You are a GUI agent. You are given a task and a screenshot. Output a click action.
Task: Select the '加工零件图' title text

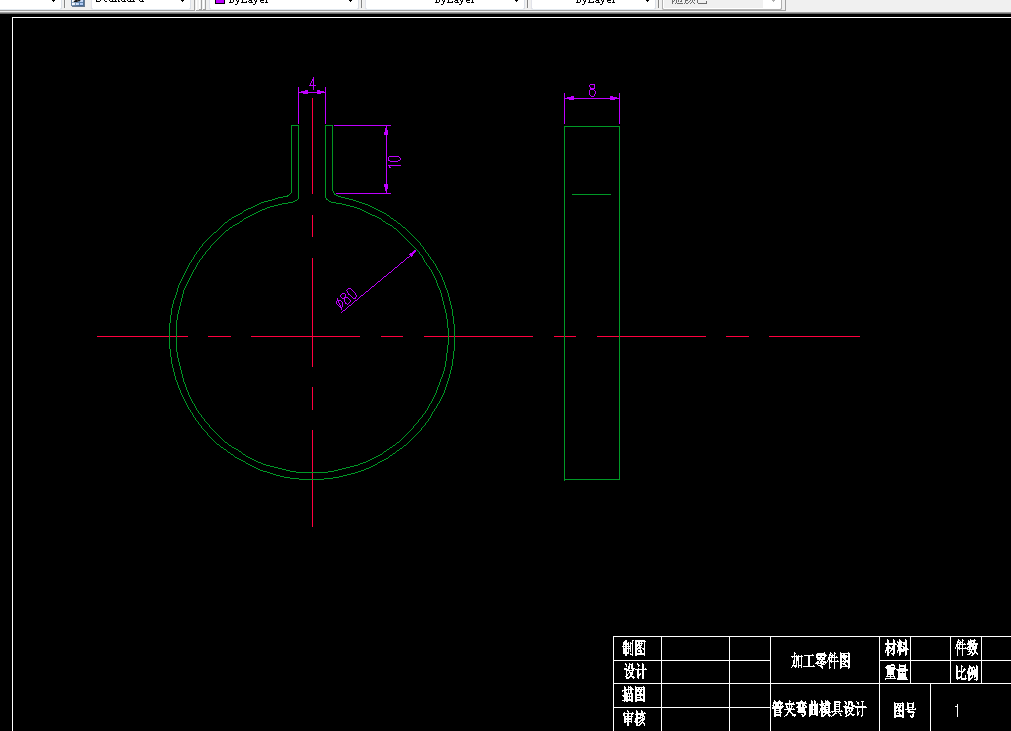click(821, 661)
